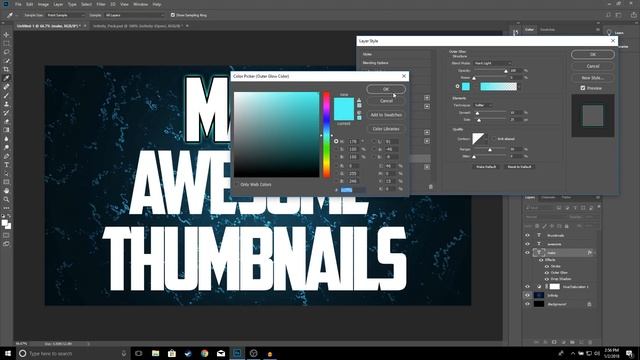Click the Add to Swatches button
640x360 pixels.
click(386, 115)
